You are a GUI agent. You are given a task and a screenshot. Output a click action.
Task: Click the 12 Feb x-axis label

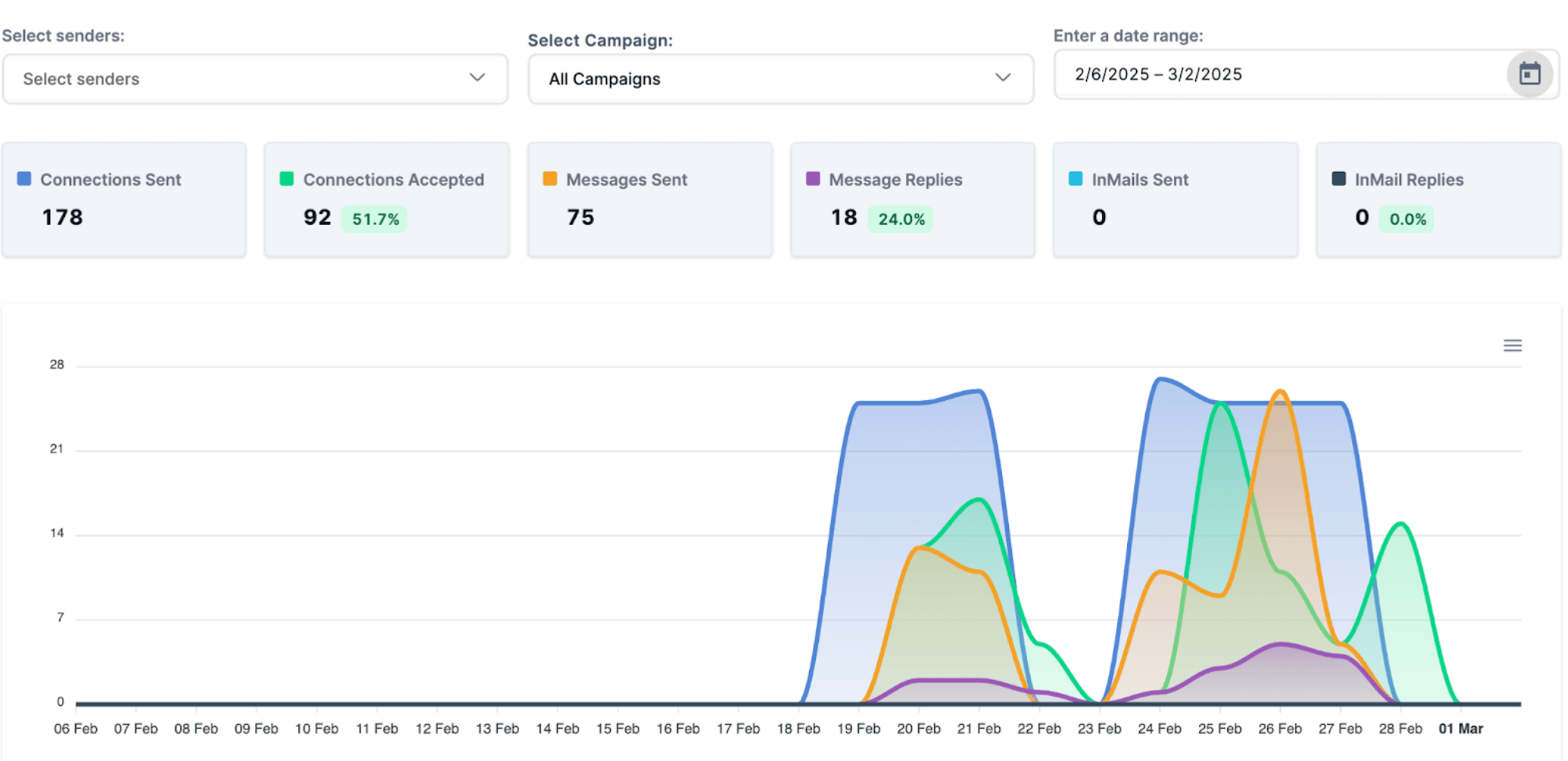tap(437, 728)
